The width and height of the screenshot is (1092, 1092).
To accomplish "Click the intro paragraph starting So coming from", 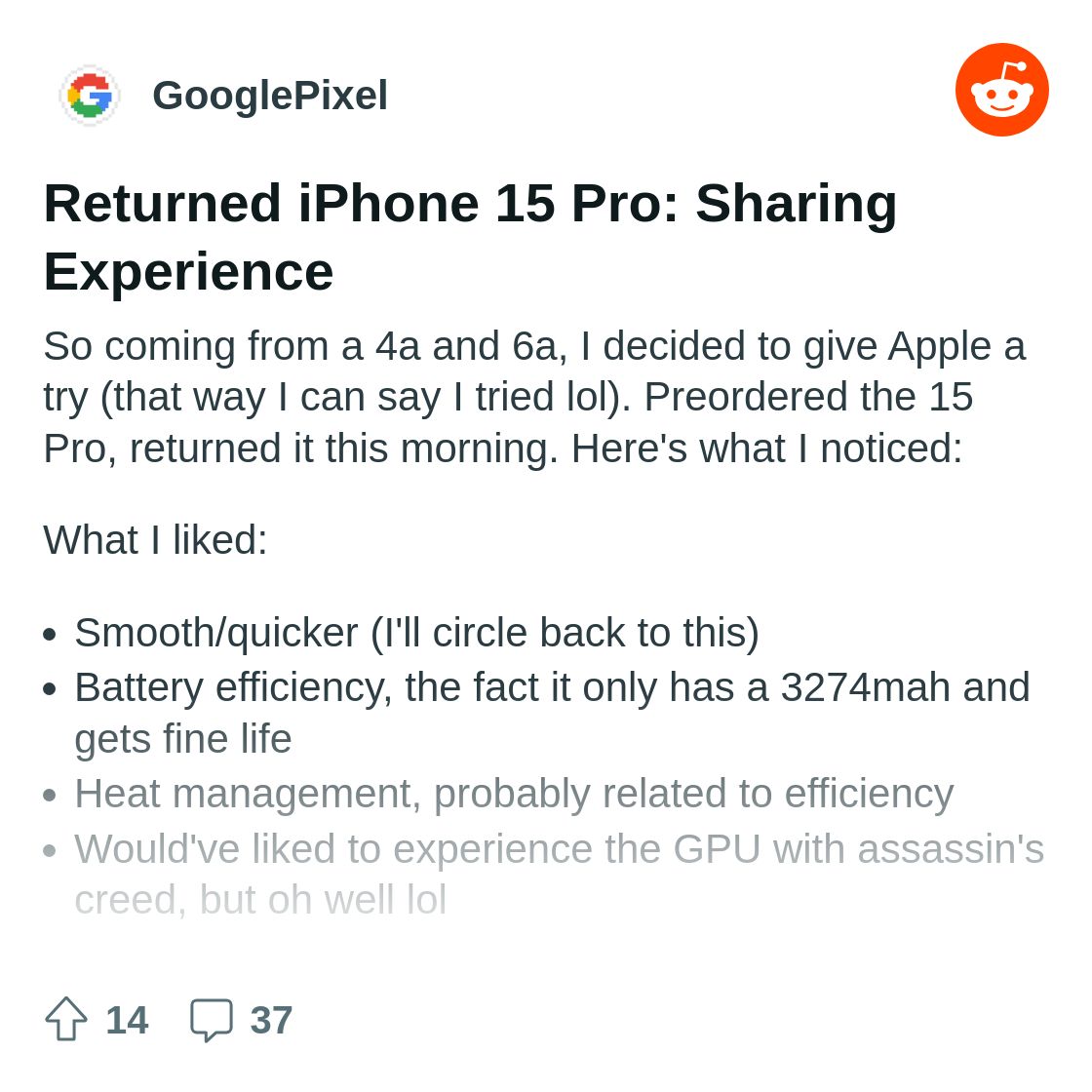I will (534, 397).
